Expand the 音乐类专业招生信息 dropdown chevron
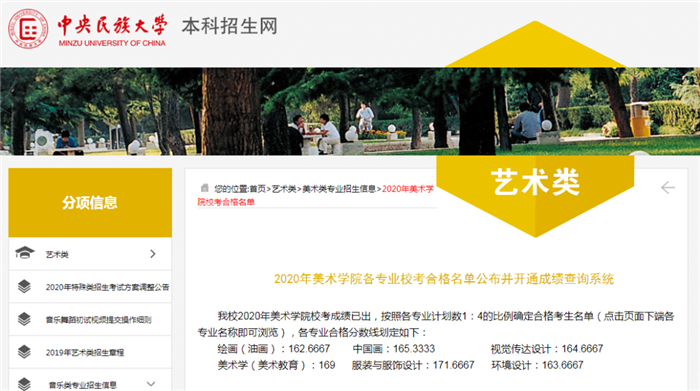The height and width of the screenshot is (391, 700). click(x=151, y=384)
